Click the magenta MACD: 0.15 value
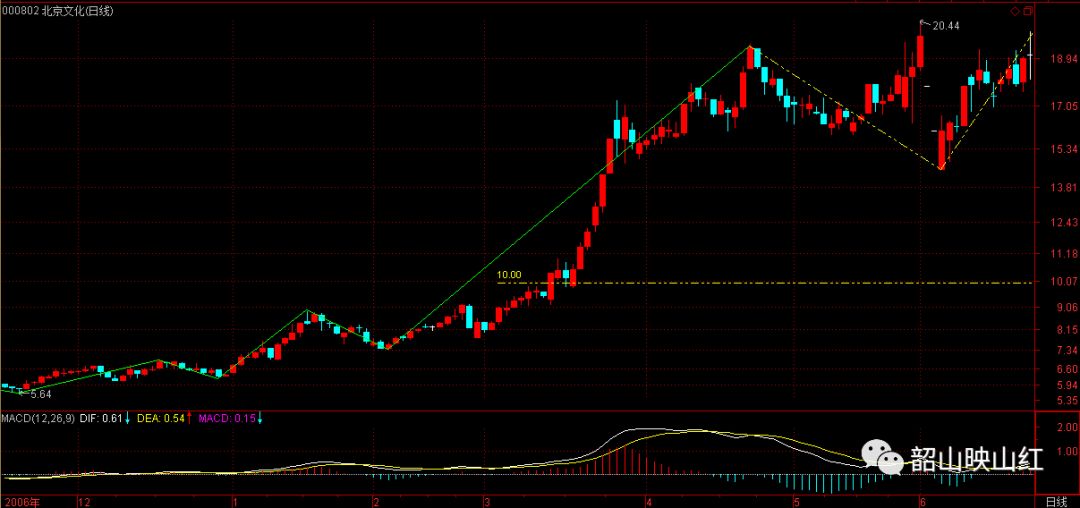This screenshot has height=508, width=1080. tap(227, 419)
